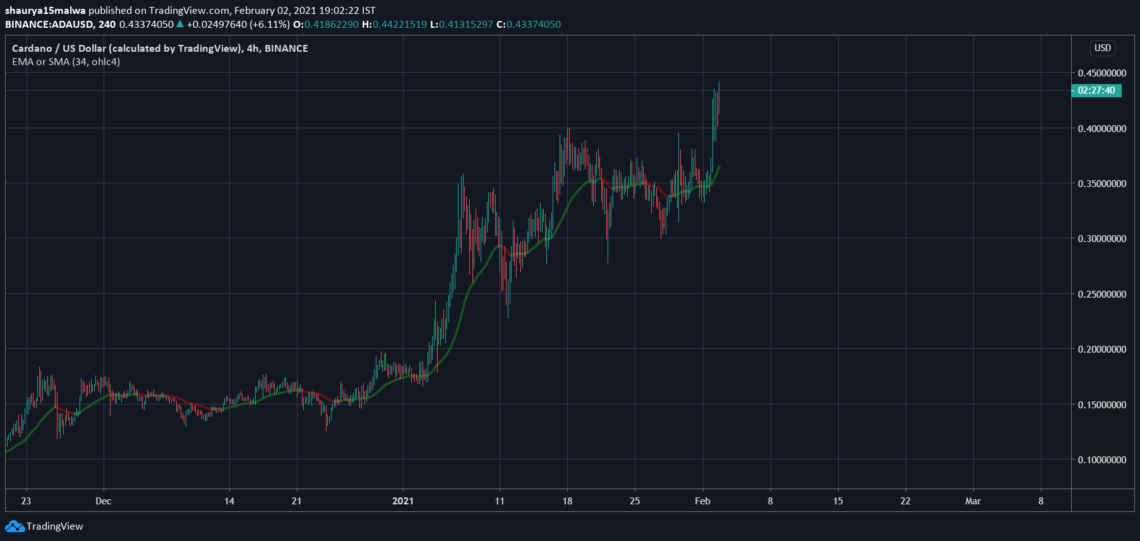This screenshot has height=541, width=1140.
Task: Click the TradingView cloud logo icon
Action: pyautogui.click(x=14, y=526)
